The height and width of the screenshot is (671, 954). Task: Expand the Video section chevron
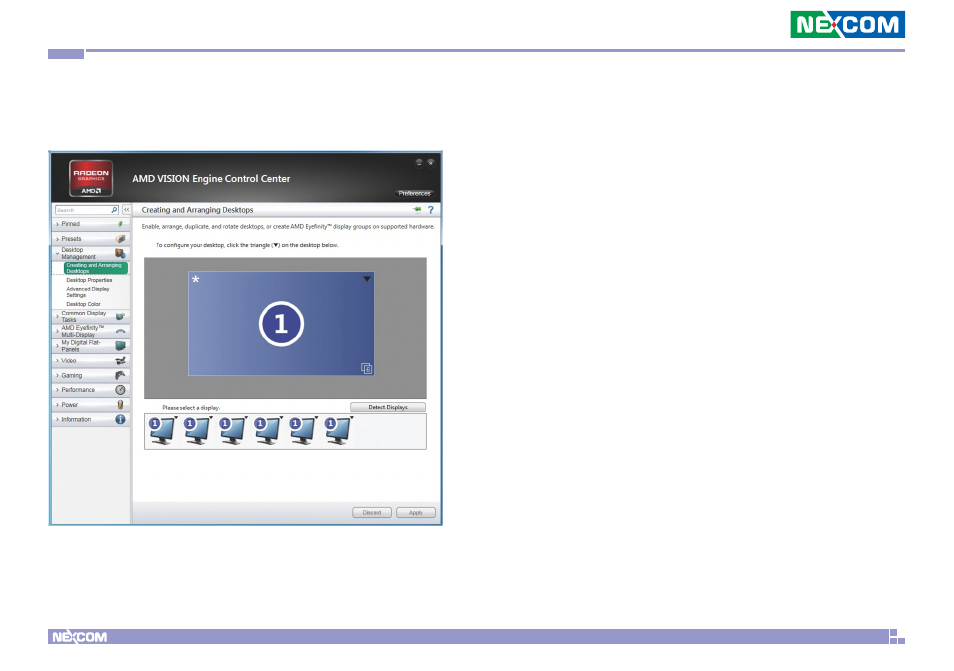click(57, 361)
